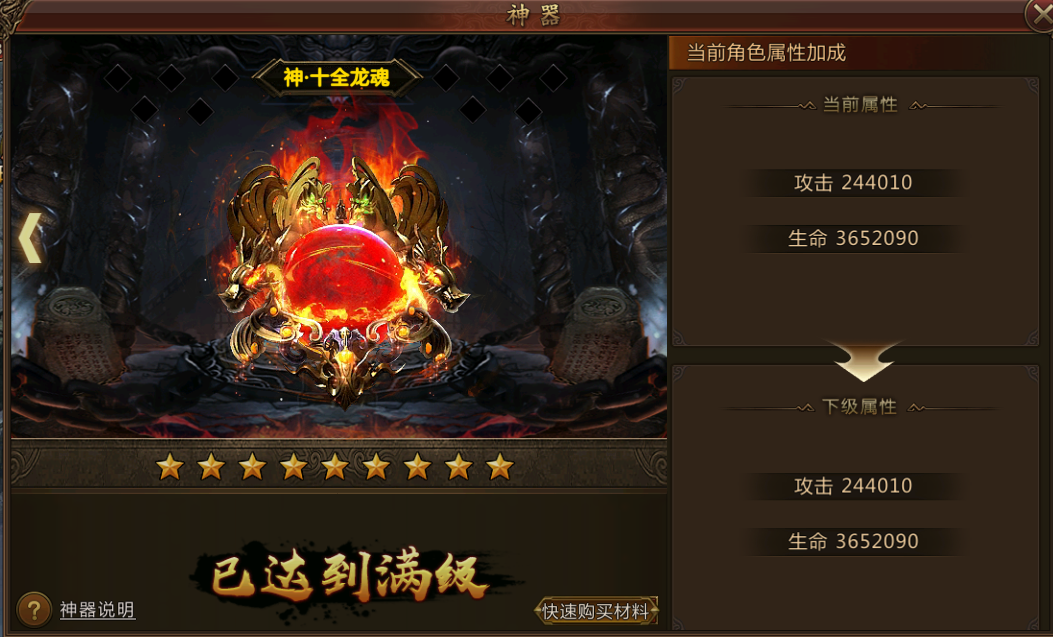
Task: Click the first gold star
Action: (x=170, y=466)
